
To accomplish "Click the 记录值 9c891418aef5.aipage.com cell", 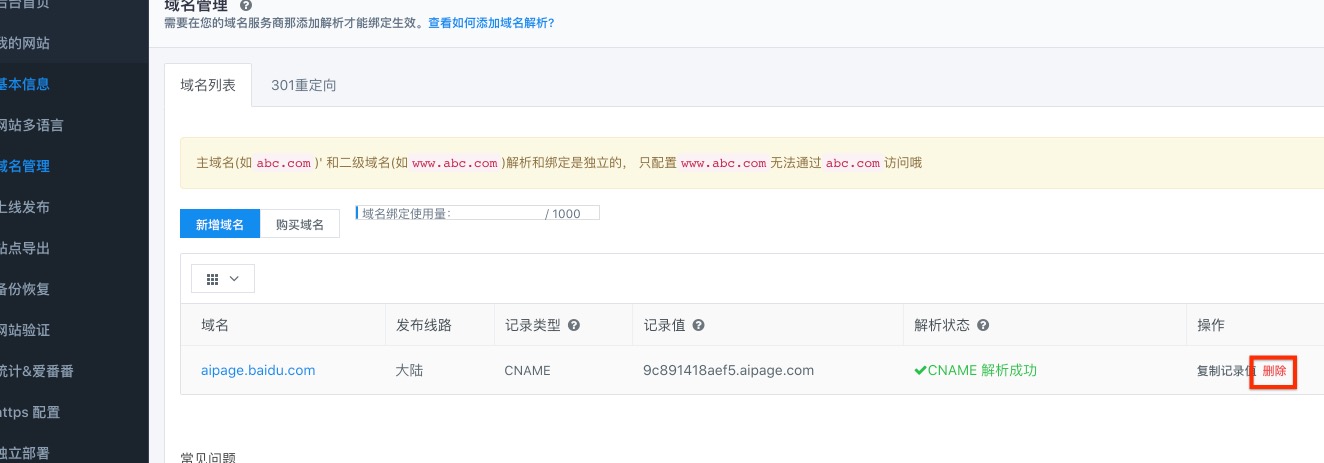I will 728,370.
